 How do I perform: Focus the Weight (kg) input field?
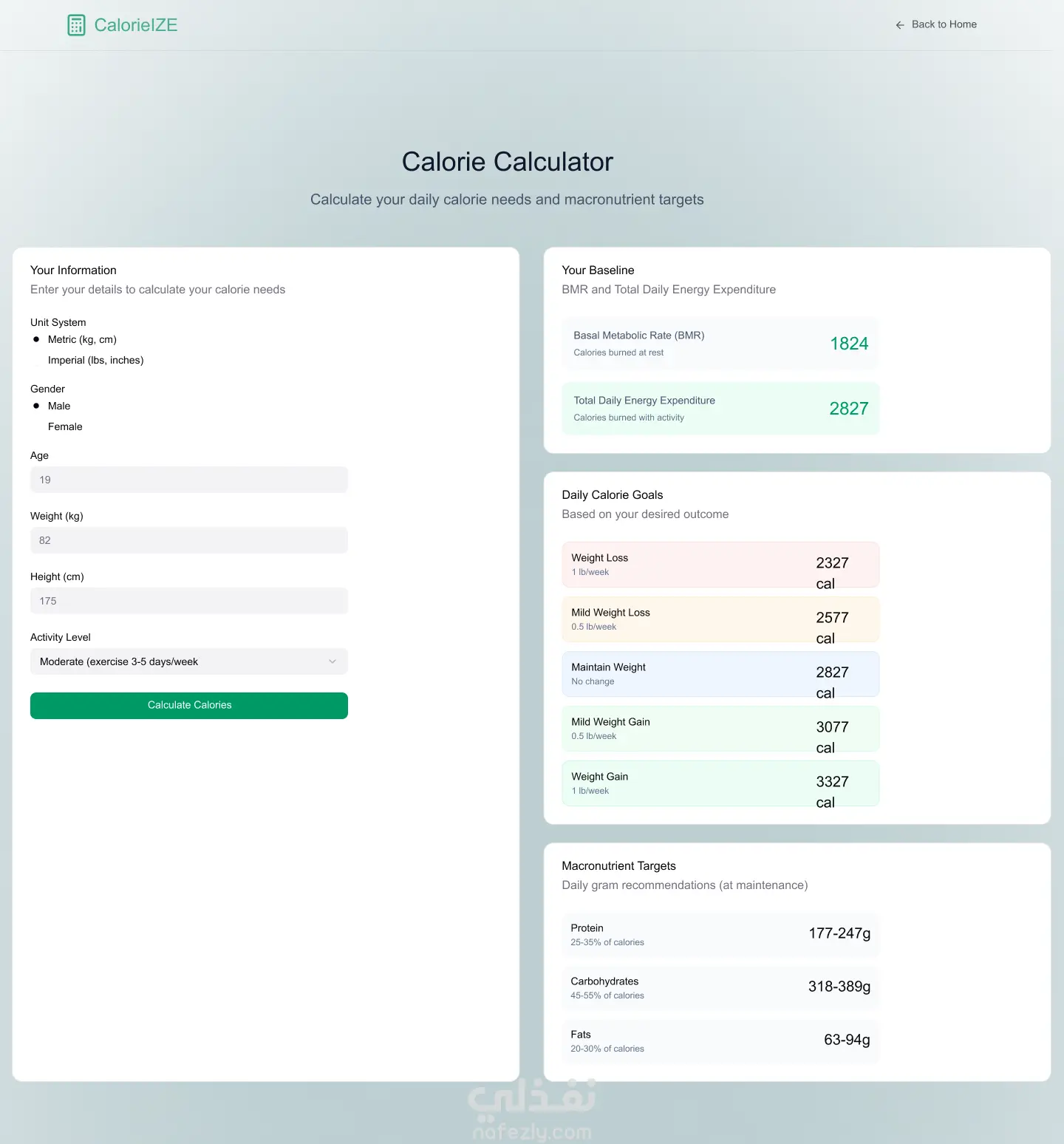[188, 540]
